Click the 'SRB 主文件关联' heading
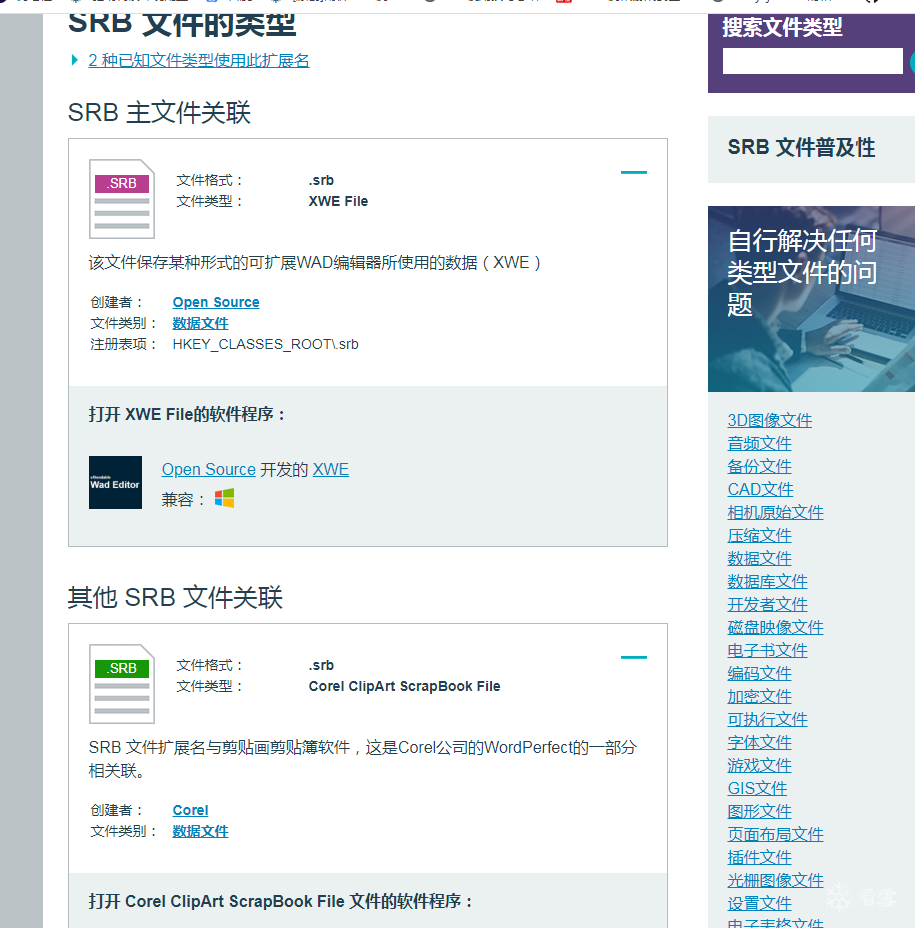Screen dimensions: 915x928 159,112
